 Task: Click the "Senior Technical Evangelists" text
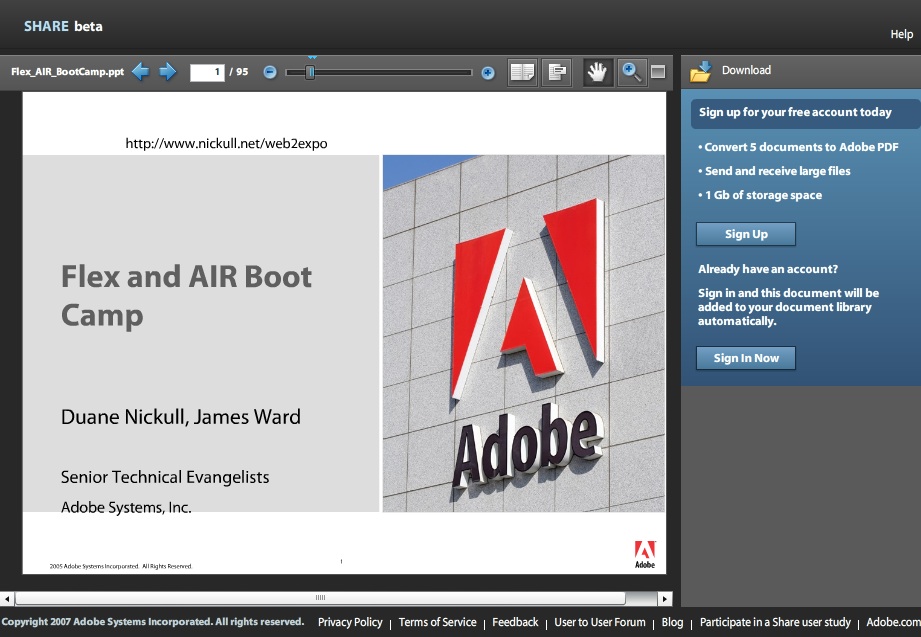(x=165, y=477)
